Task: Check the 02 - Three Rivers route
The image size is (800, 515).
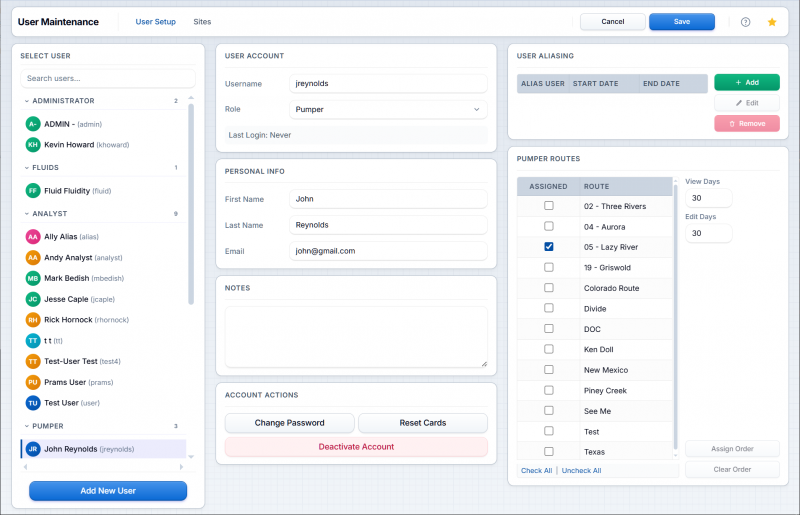Action: 548,206
